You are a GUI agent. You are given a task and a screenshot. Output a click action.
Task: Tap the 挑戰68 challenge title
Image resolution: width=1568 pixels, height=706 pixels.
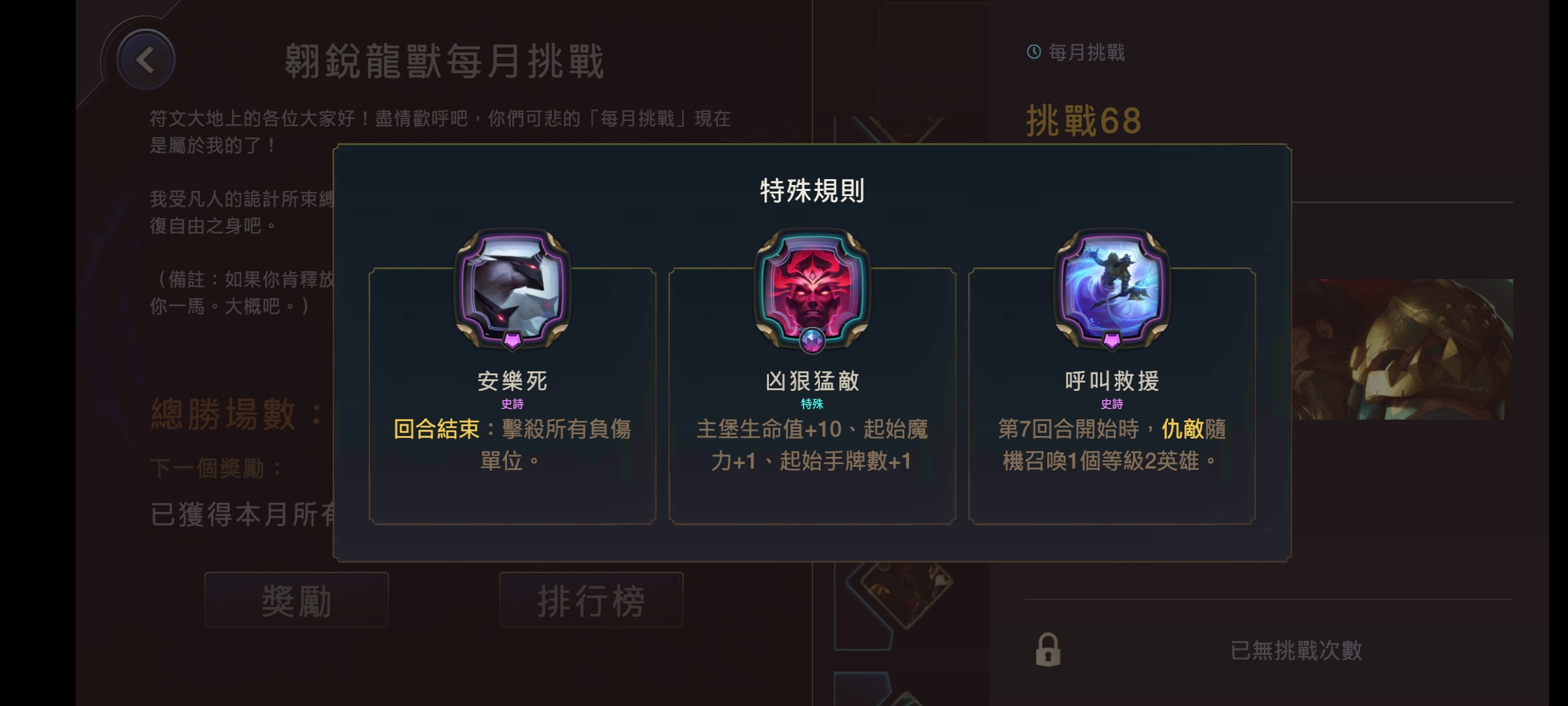(1084, 121)
